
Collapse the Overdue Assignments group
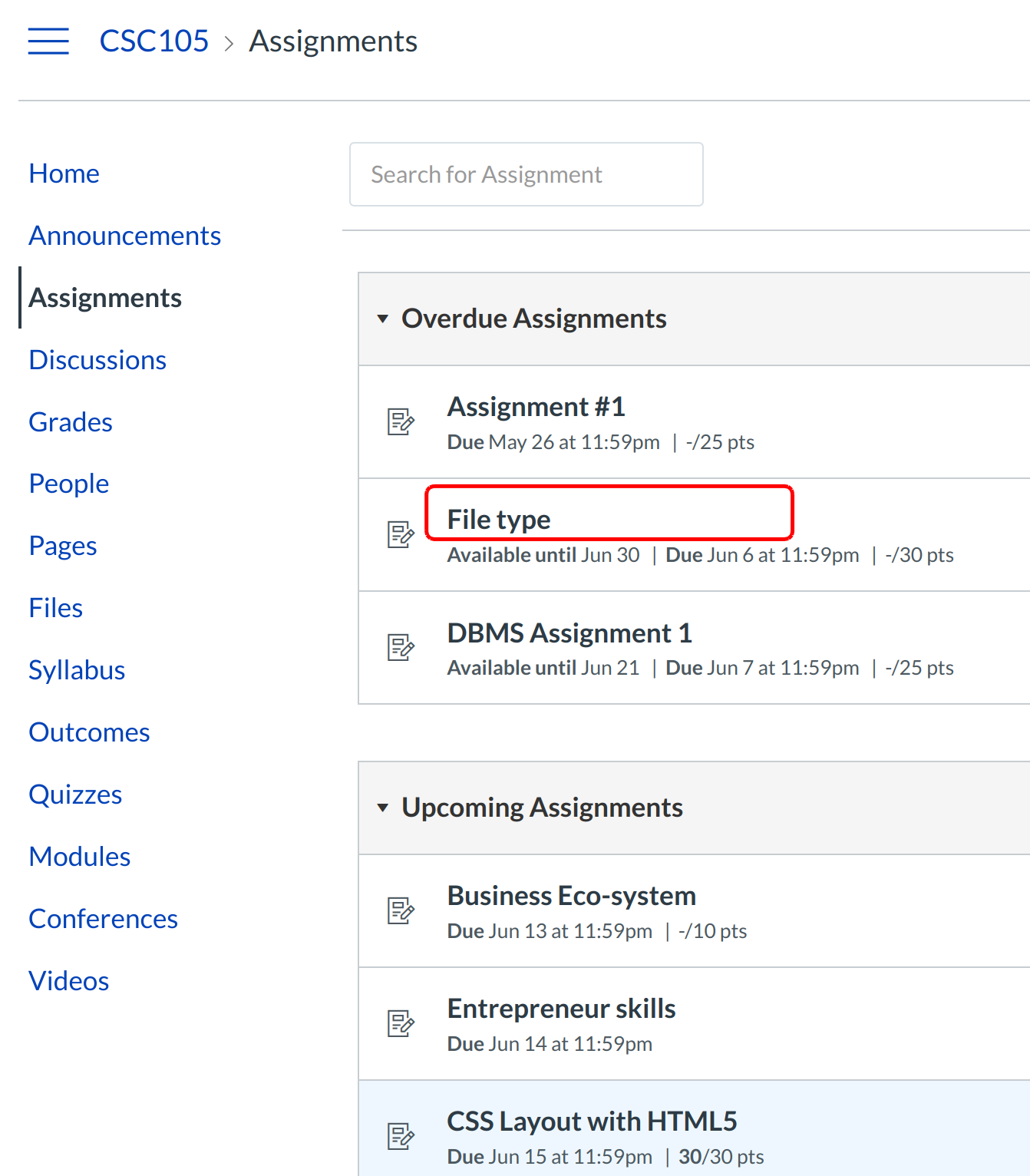(383, 319)
